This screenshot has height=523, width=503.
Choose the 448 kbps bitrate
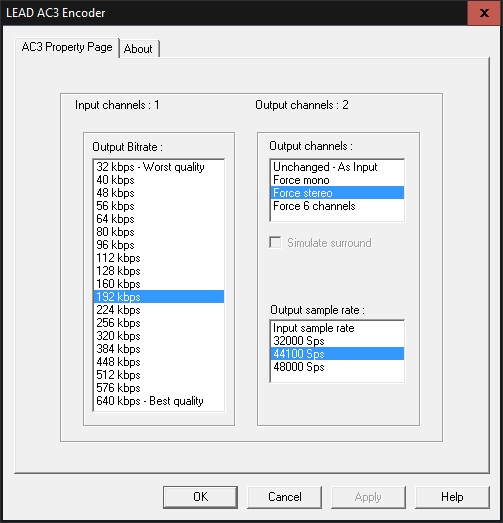159,362
